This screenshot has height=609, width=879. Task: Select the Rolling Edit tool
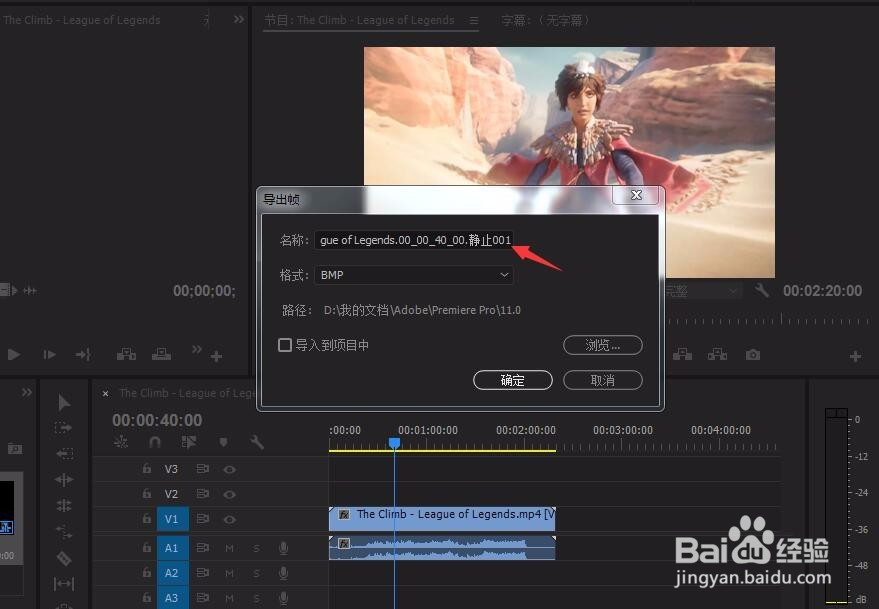click(x=64, y=505)
